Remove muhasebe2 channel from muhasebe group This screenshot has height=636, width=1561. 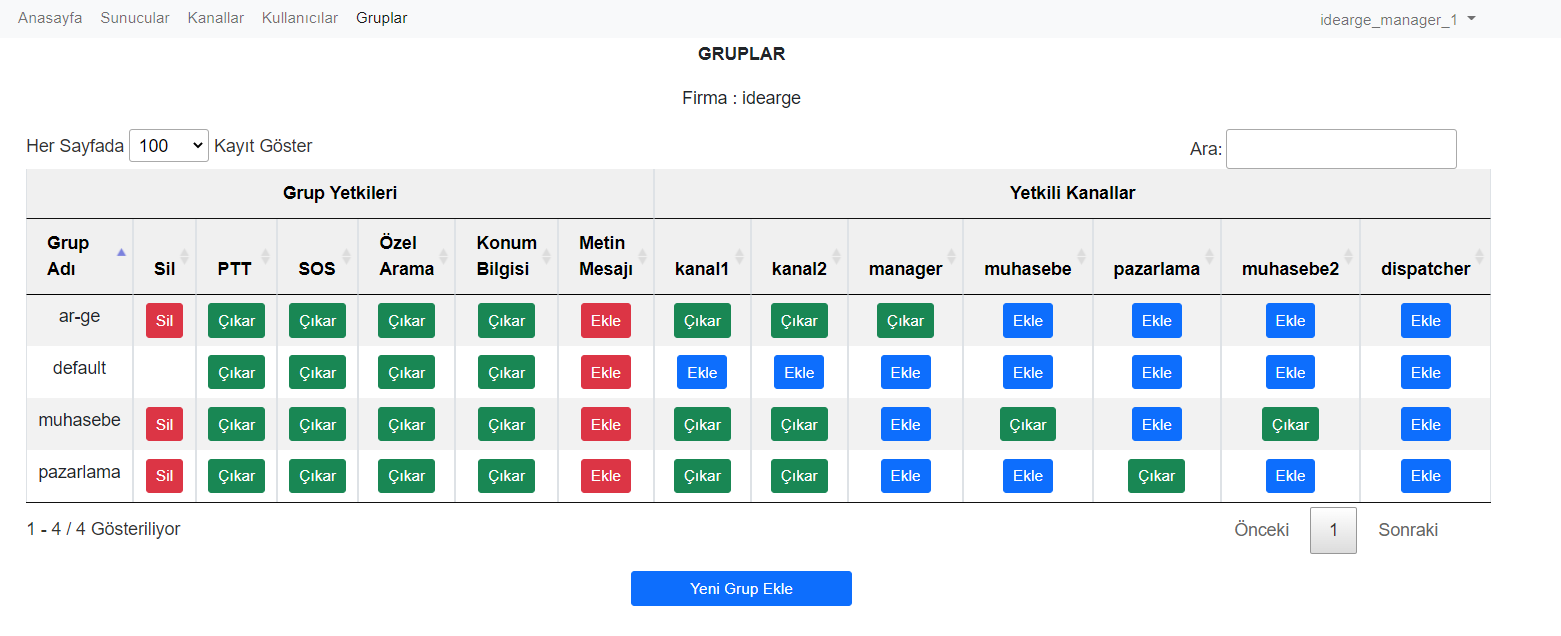click(x=1291, y=425)
